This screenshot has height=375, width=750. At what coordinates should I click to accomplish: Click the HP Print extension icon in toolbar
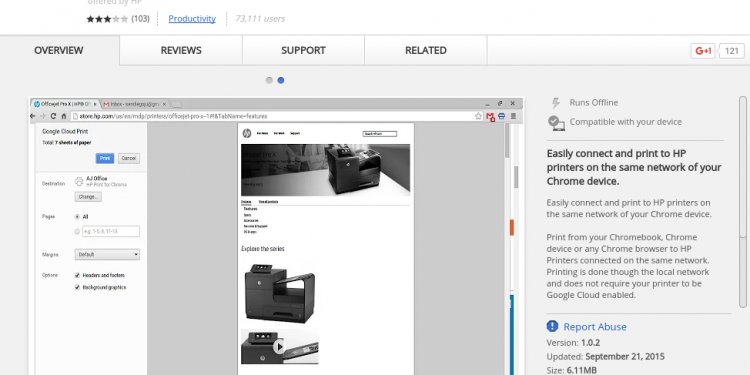[x=501, y=116]
